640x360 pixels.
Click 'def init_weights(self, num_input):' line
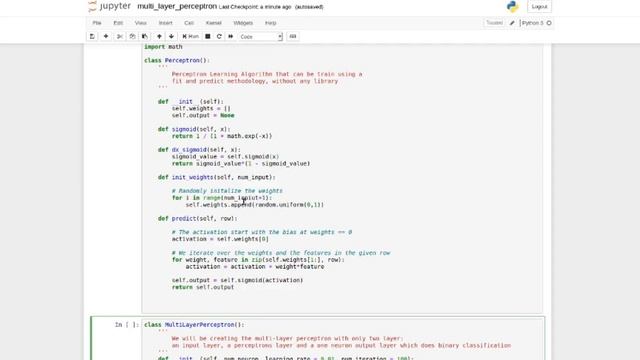217,177
